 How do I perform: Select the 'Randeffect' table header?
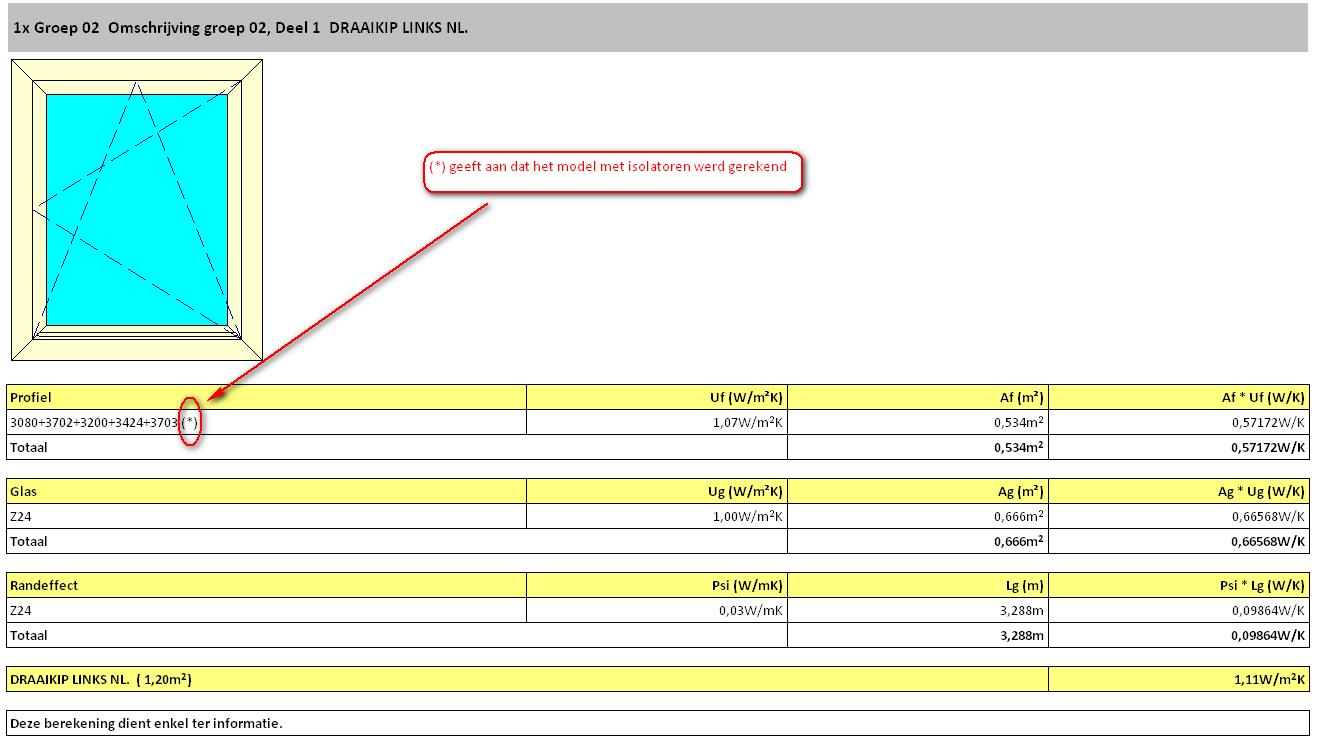(266, 585)
